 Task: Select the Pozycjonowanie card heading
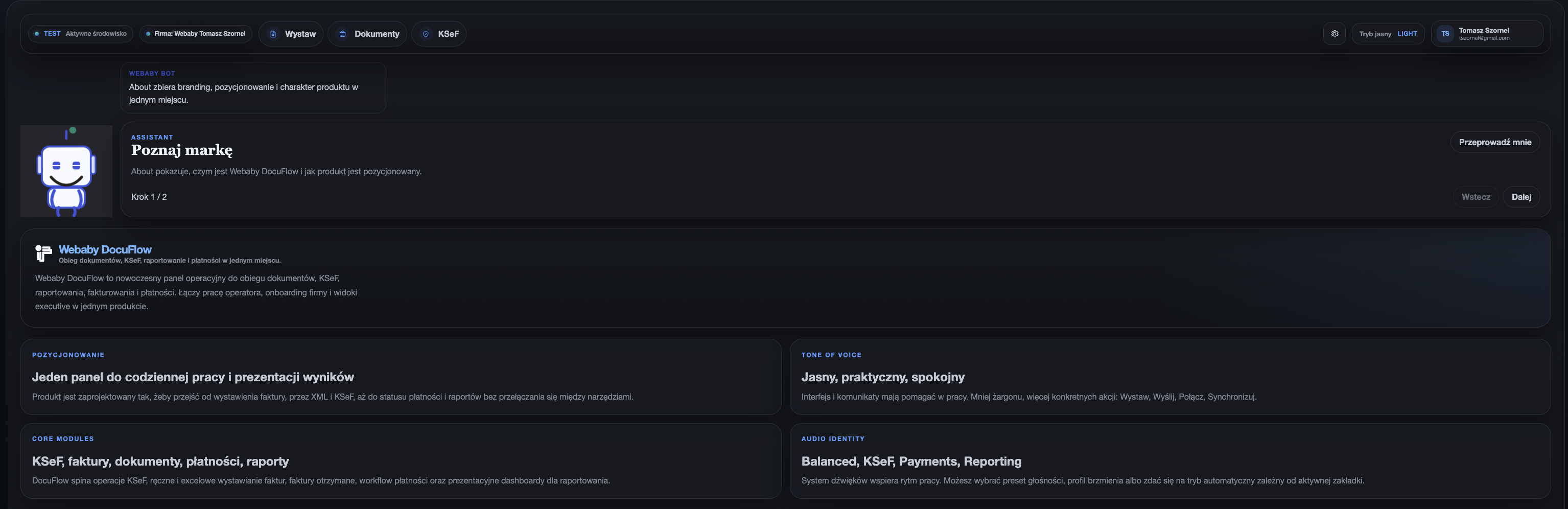pyautogui.click(x=192, y=377)
